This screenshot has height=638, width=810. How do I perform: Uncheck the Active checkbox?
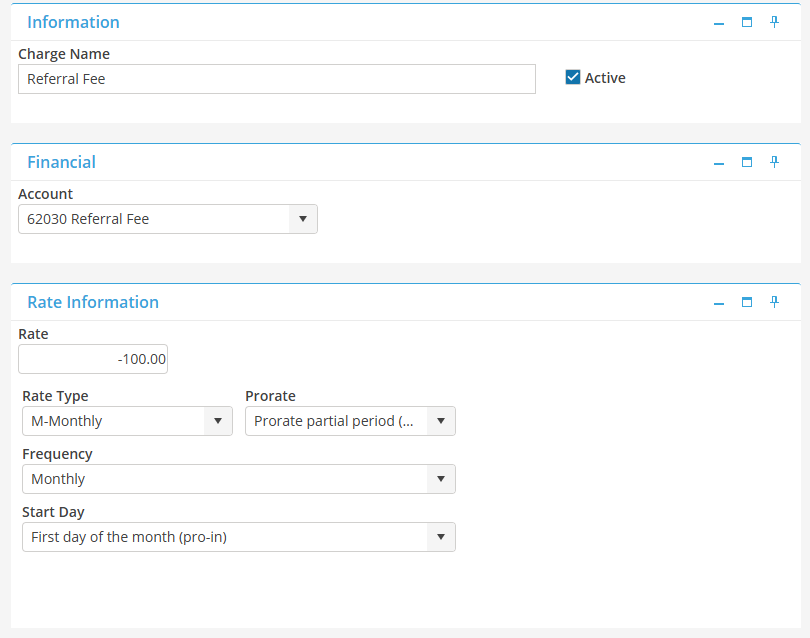click(x=573, y=78)
